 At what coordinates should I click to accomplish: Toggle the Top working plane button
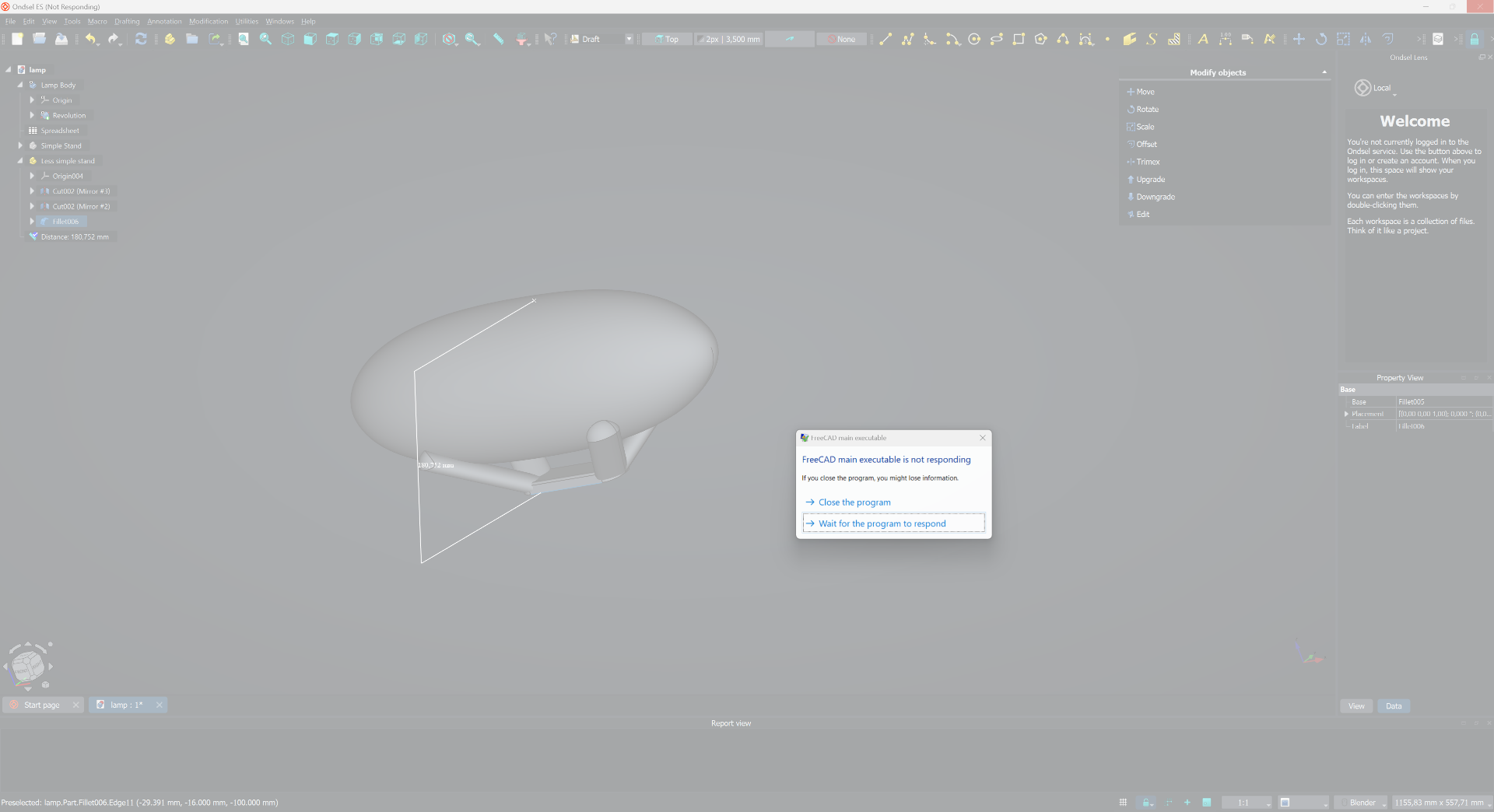tap(667, 39)
